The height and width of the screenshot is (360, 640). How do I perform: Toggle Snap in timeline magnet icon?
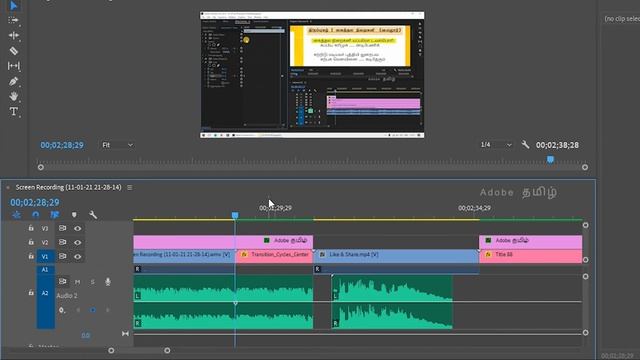coord(36,215)
